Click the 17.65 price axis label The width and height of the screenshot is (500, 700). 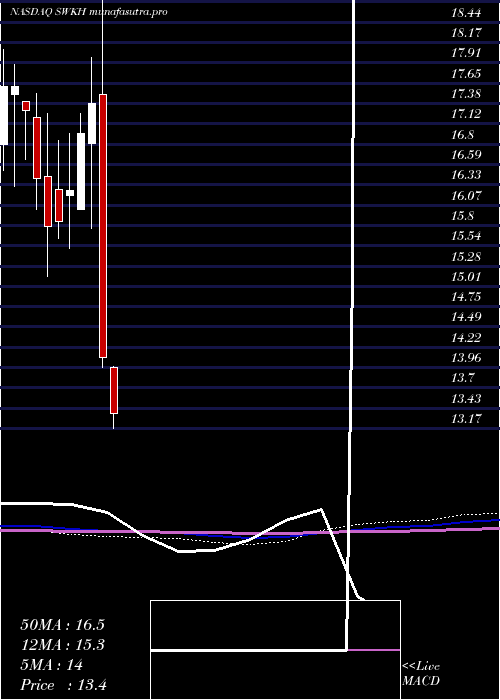[x=466, y=73]
